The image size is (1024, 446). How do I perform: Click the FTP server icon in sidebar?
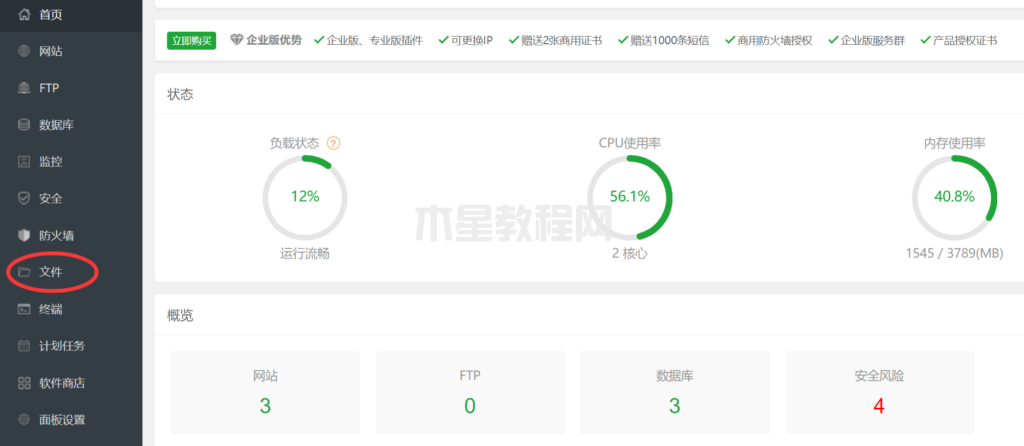pyautogui.click(x=24, y=88)
